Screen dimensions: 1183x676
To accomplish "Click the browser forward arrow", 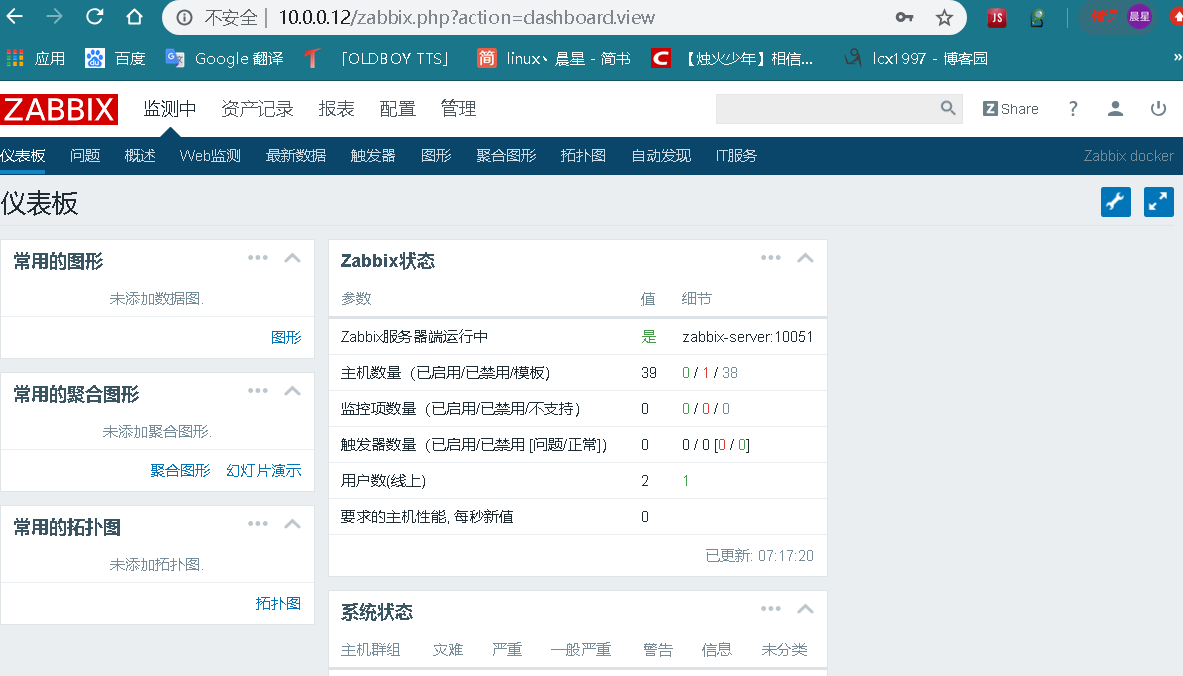I will 54,17.
